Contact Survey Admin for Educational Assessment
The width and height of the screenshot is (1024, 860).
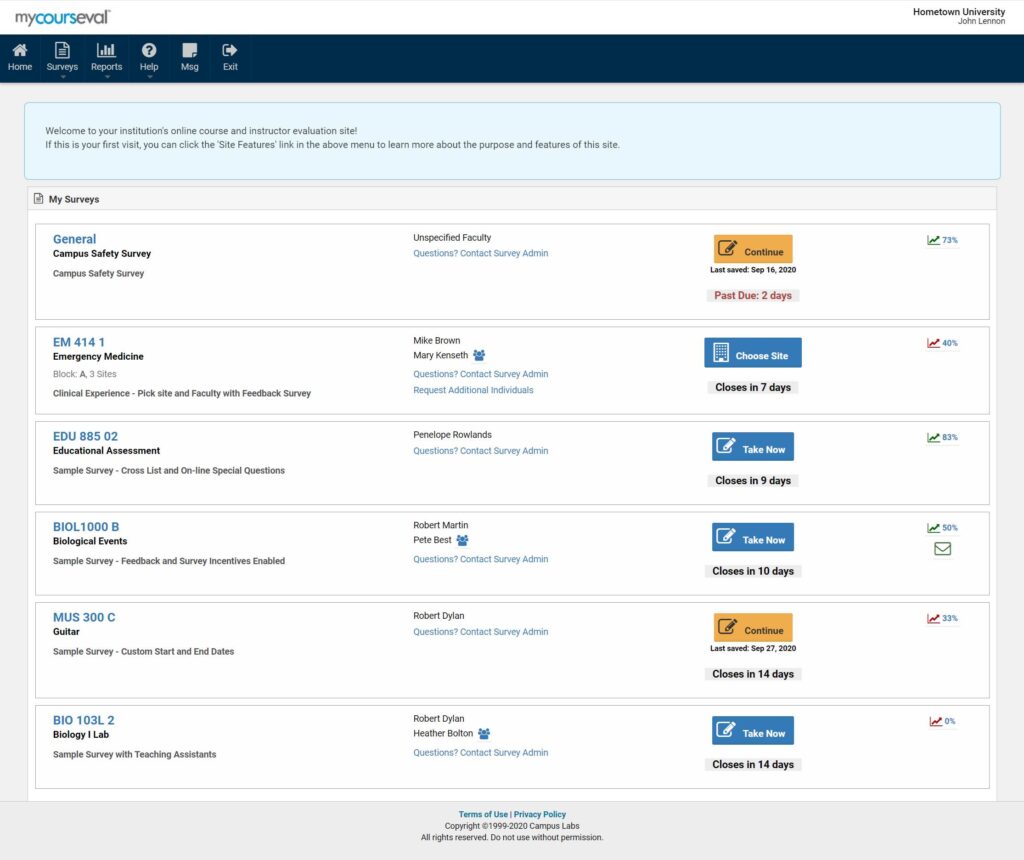pyautogui.click(x=481, y=451)
